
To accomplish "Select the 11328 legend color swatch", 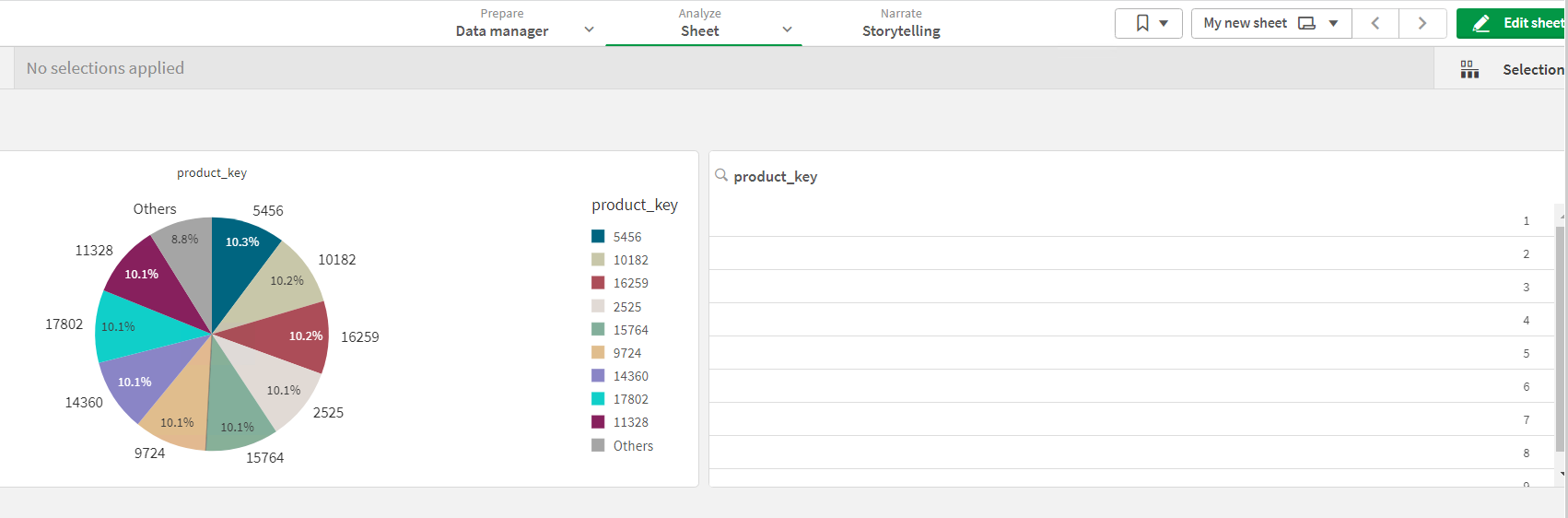I will pyautogui.click(x=598, y=421).
